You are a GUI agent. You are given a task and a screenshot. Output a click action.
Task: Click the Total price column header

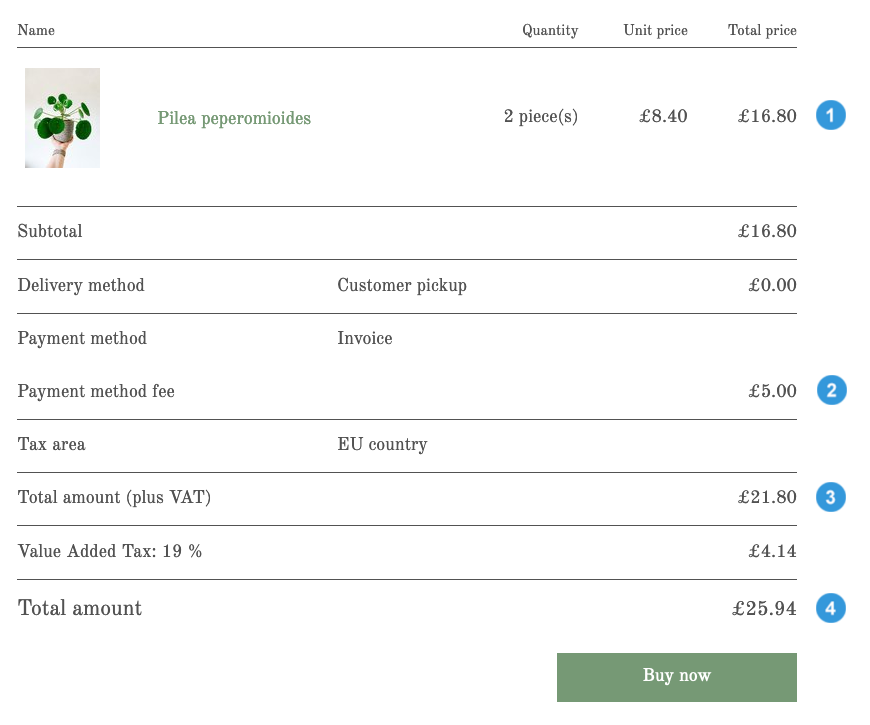[x=761, y=30]
